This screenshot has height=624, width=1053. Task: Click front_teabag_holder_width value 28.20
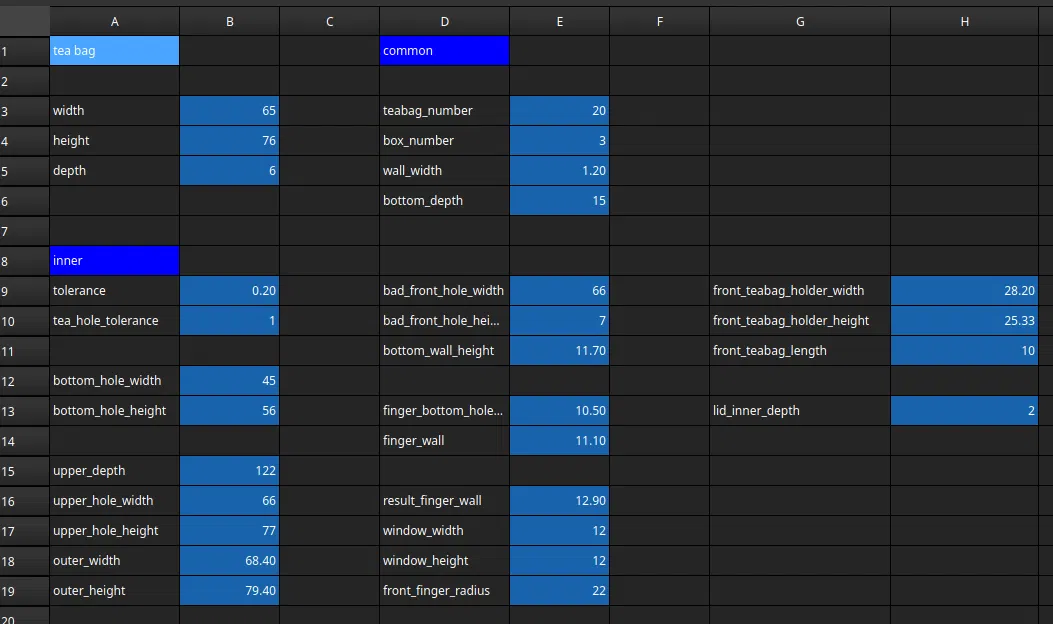964,291
